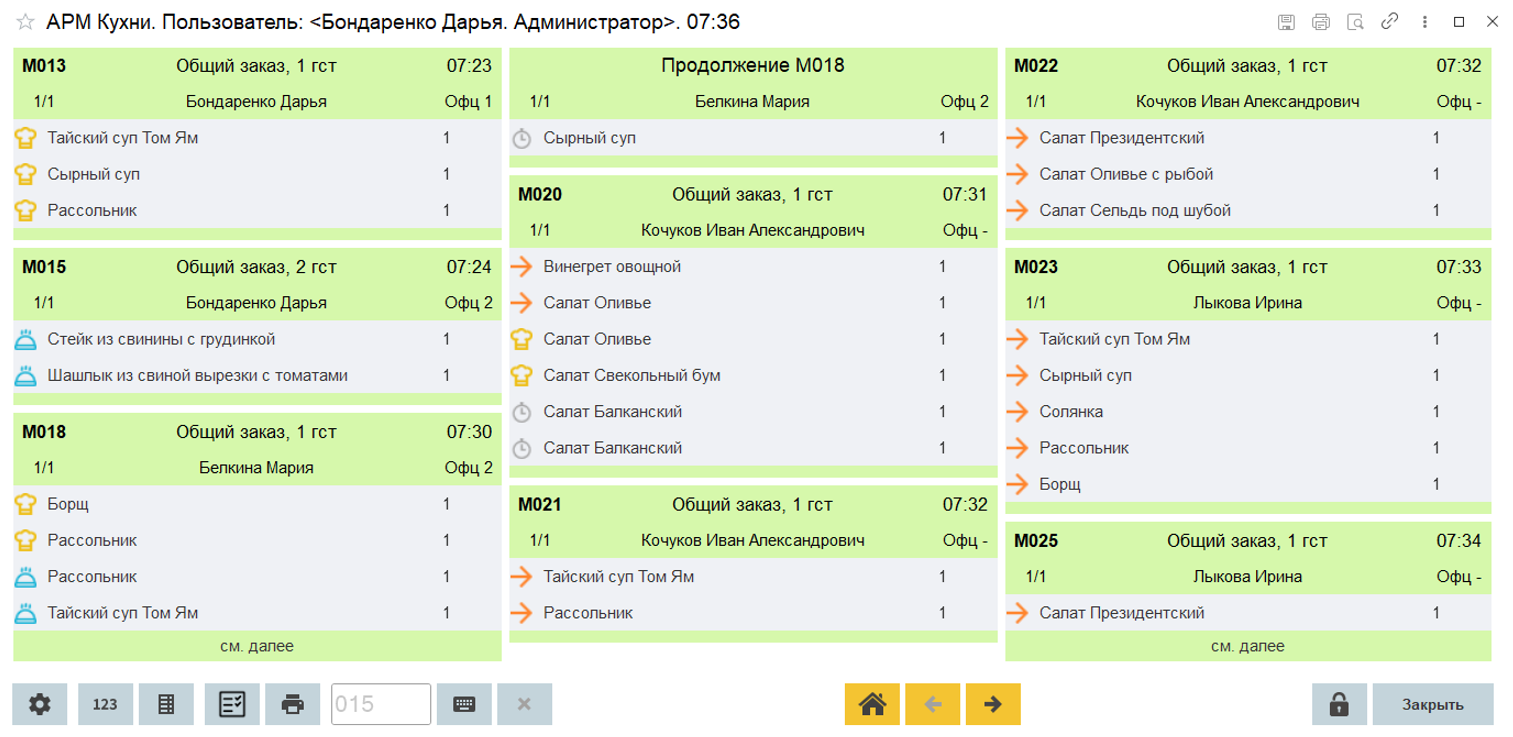Open the on-screen keyboard button
Screen dimensions: 1513x737
pyautogui.click(x=463, y=704)
